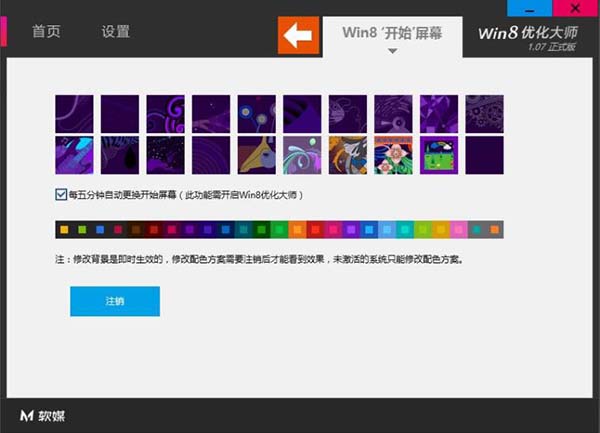Choose the teal wave with green moon thumbnail

pyautogui.click(x=302, y=155)
